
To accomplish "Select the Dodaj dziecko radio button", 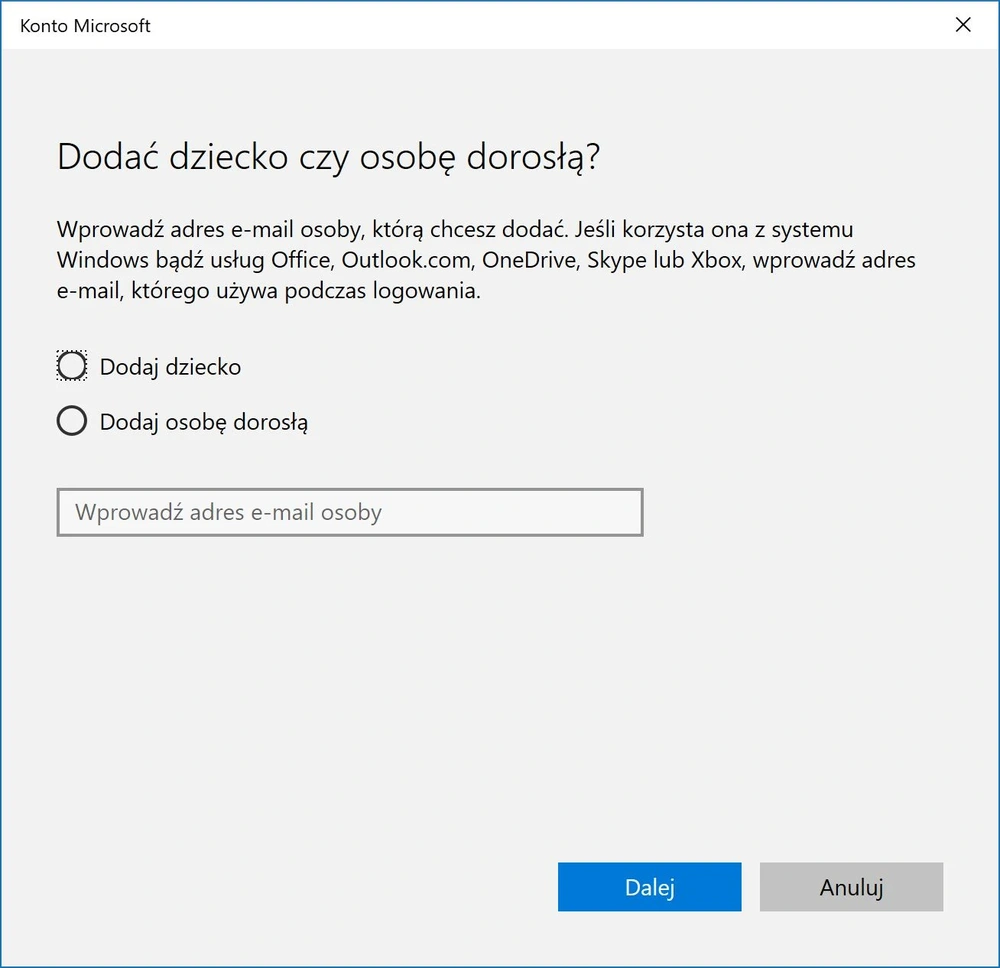I will [71, 366].
